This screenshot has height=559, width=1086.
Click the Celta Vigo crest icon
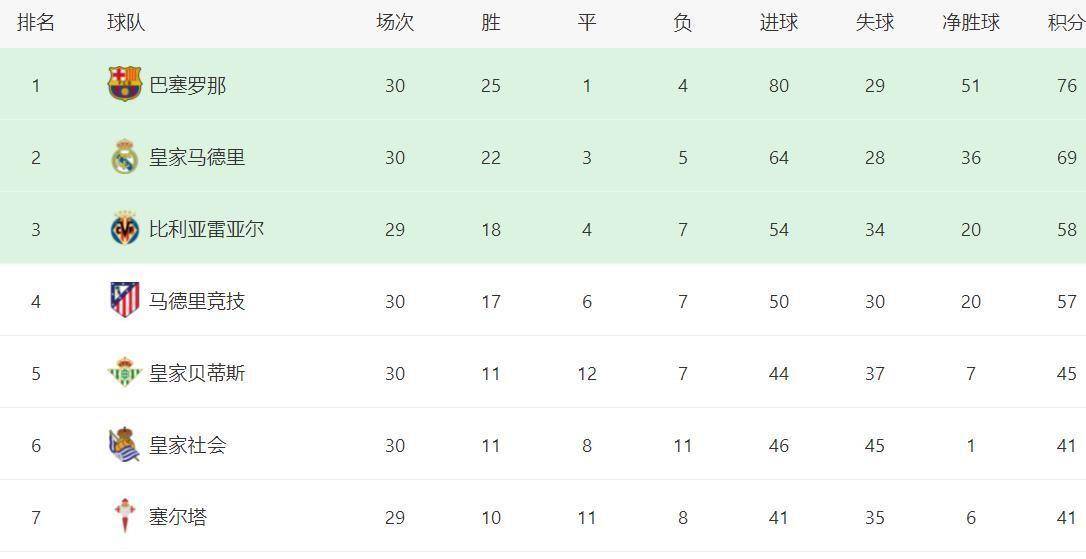[124, 516]
